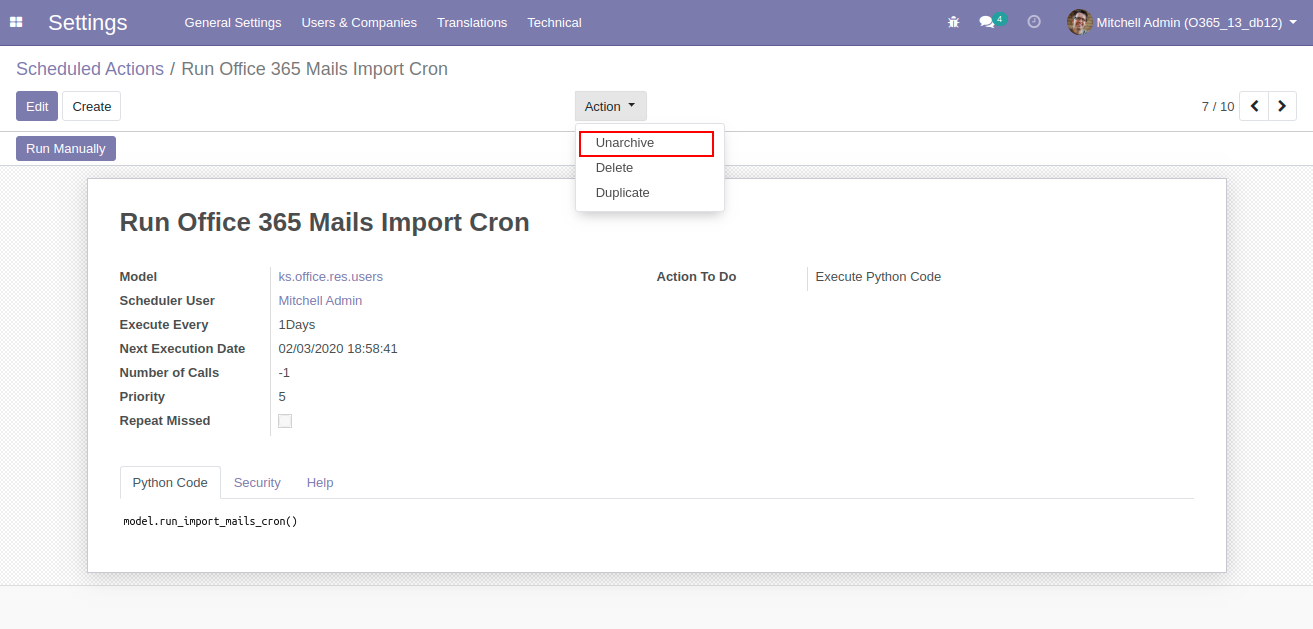Click the Edit button
The width and height of the screenshot is (1313, 629).
tap(37, 106)
